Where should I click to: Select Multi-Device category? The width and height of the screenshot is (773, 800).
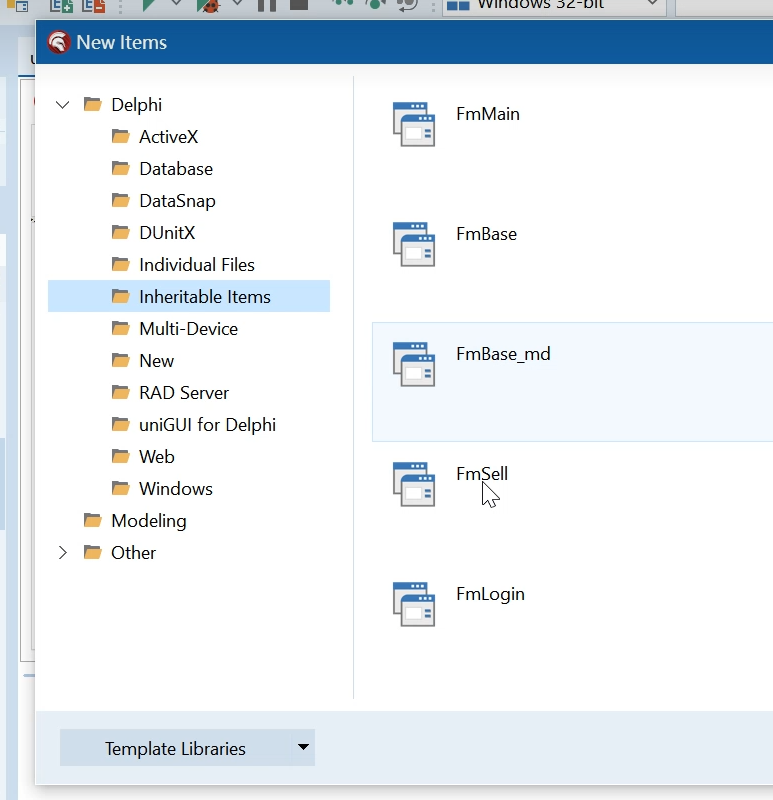188,329
